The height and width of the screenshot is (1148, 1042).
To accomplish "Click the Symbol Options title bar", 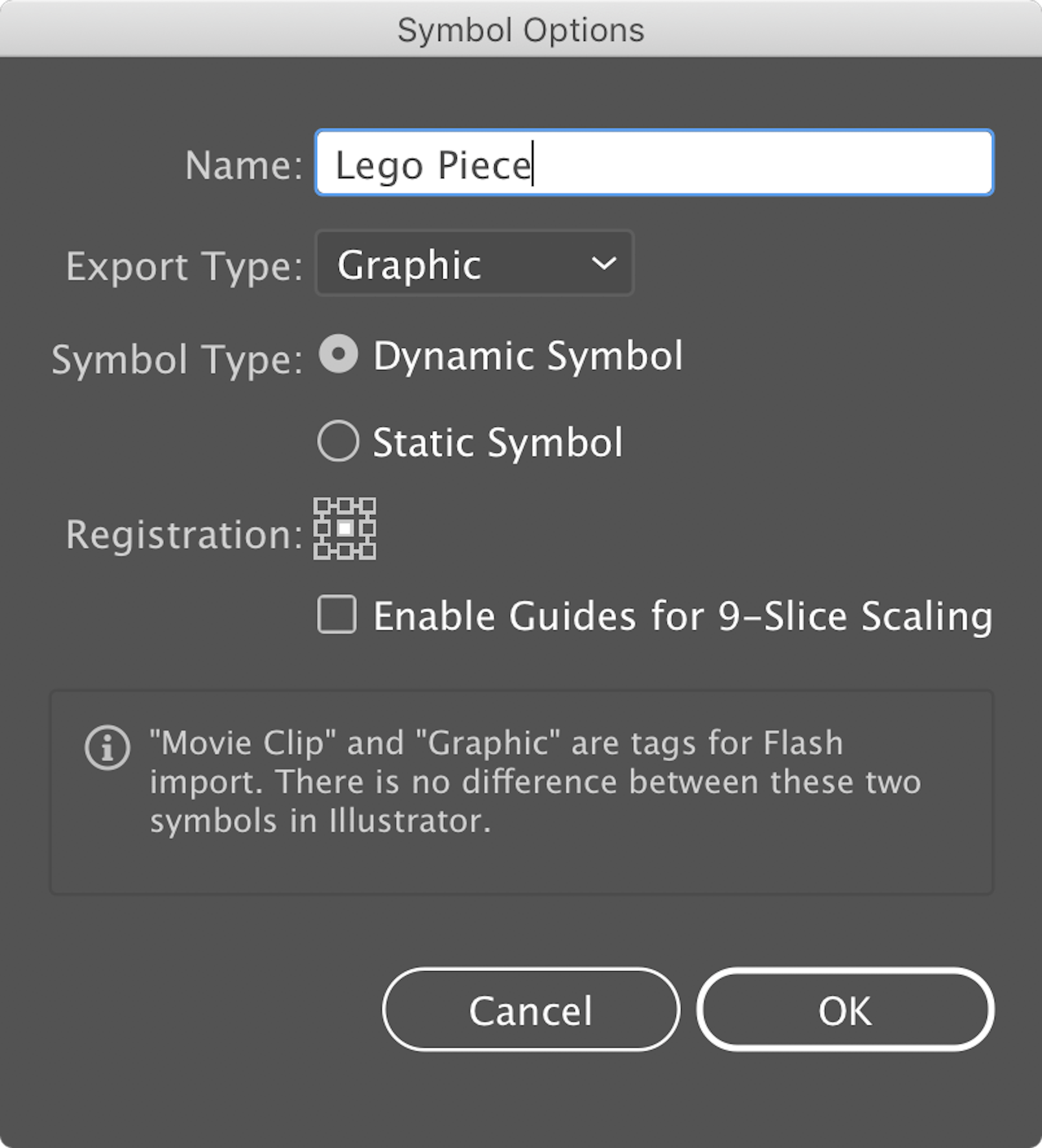I will click(x=521, y=29).
